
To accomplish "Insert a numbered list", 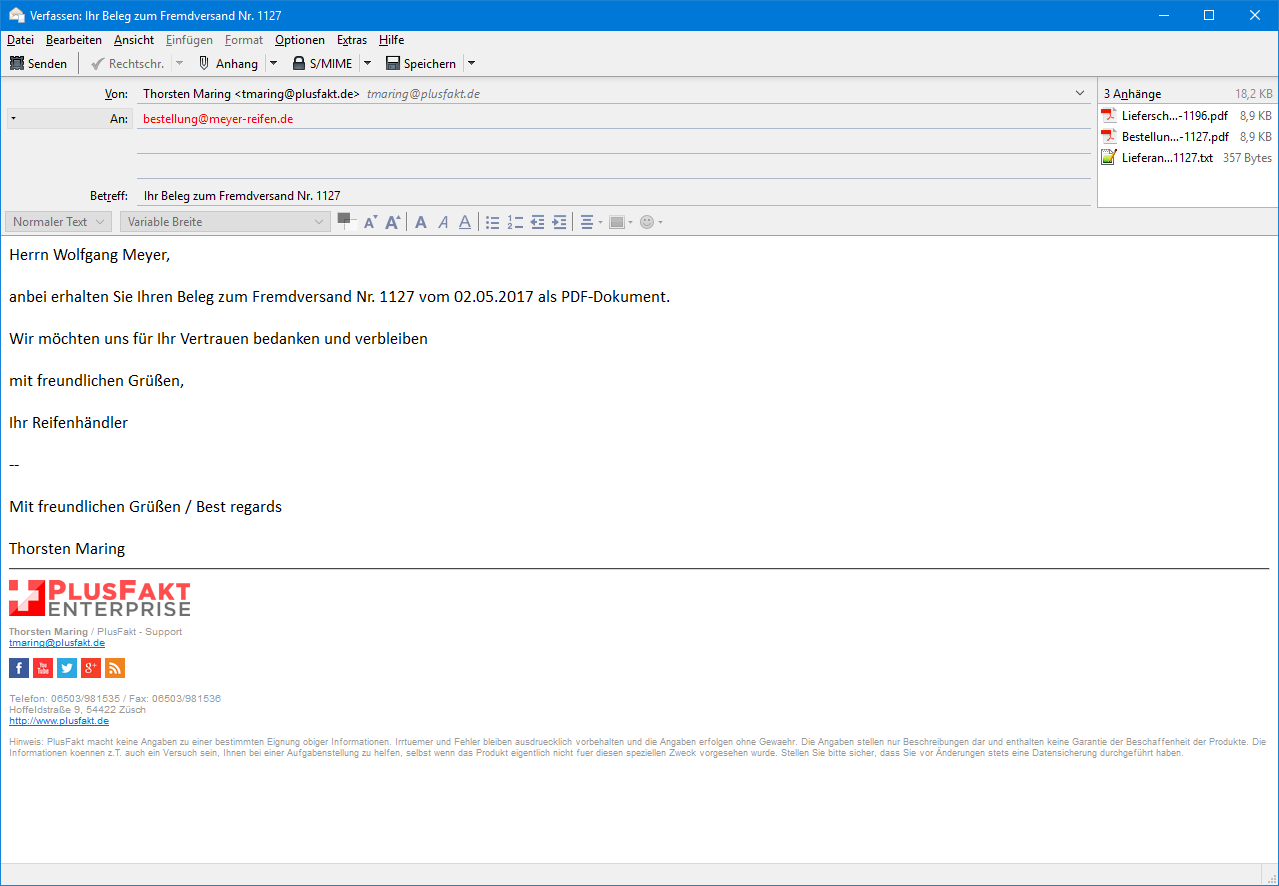I will point(515,222).
